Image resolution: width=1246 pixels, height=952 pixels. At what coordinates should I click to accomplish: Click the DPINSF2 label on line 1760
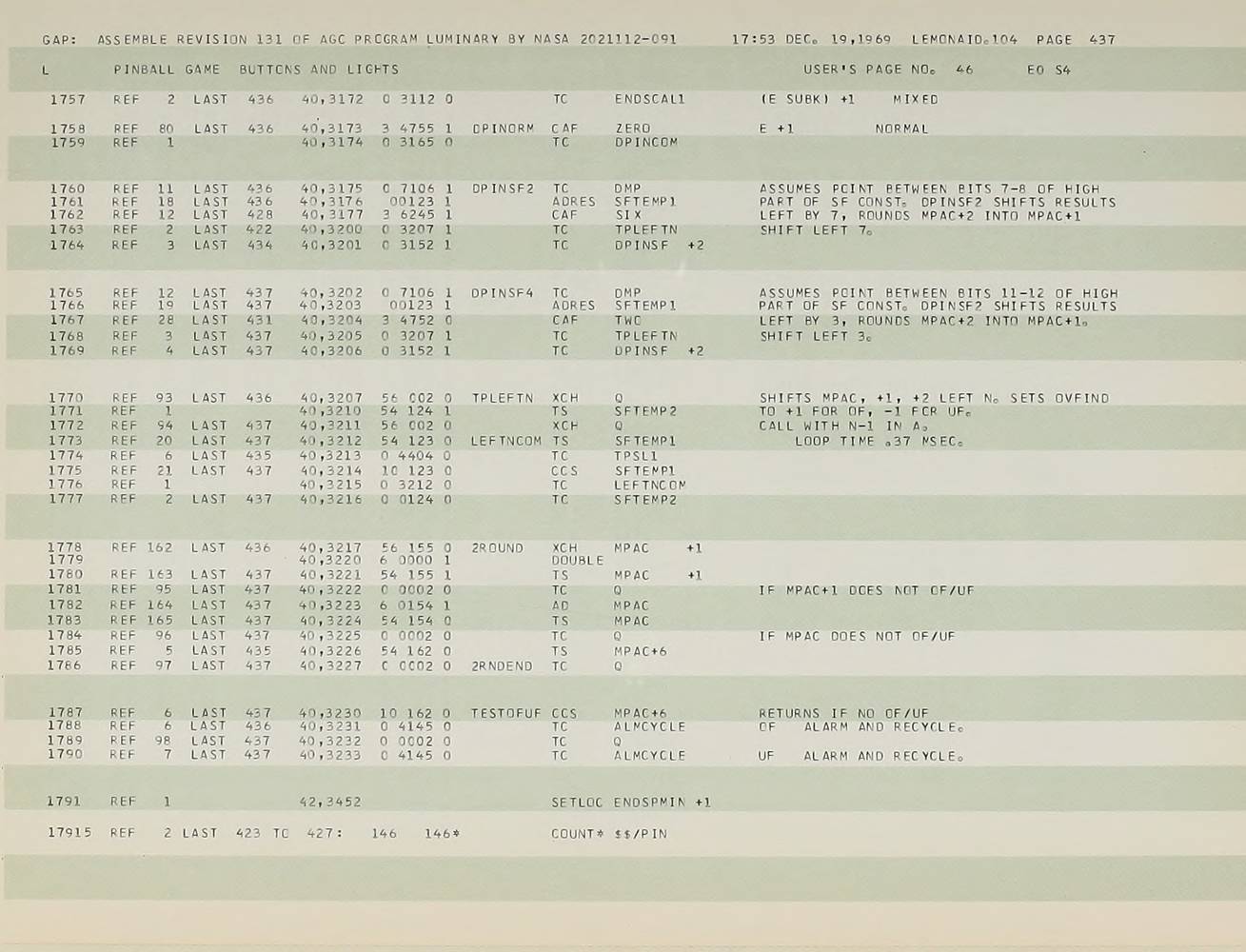click(x=504, y=189)
